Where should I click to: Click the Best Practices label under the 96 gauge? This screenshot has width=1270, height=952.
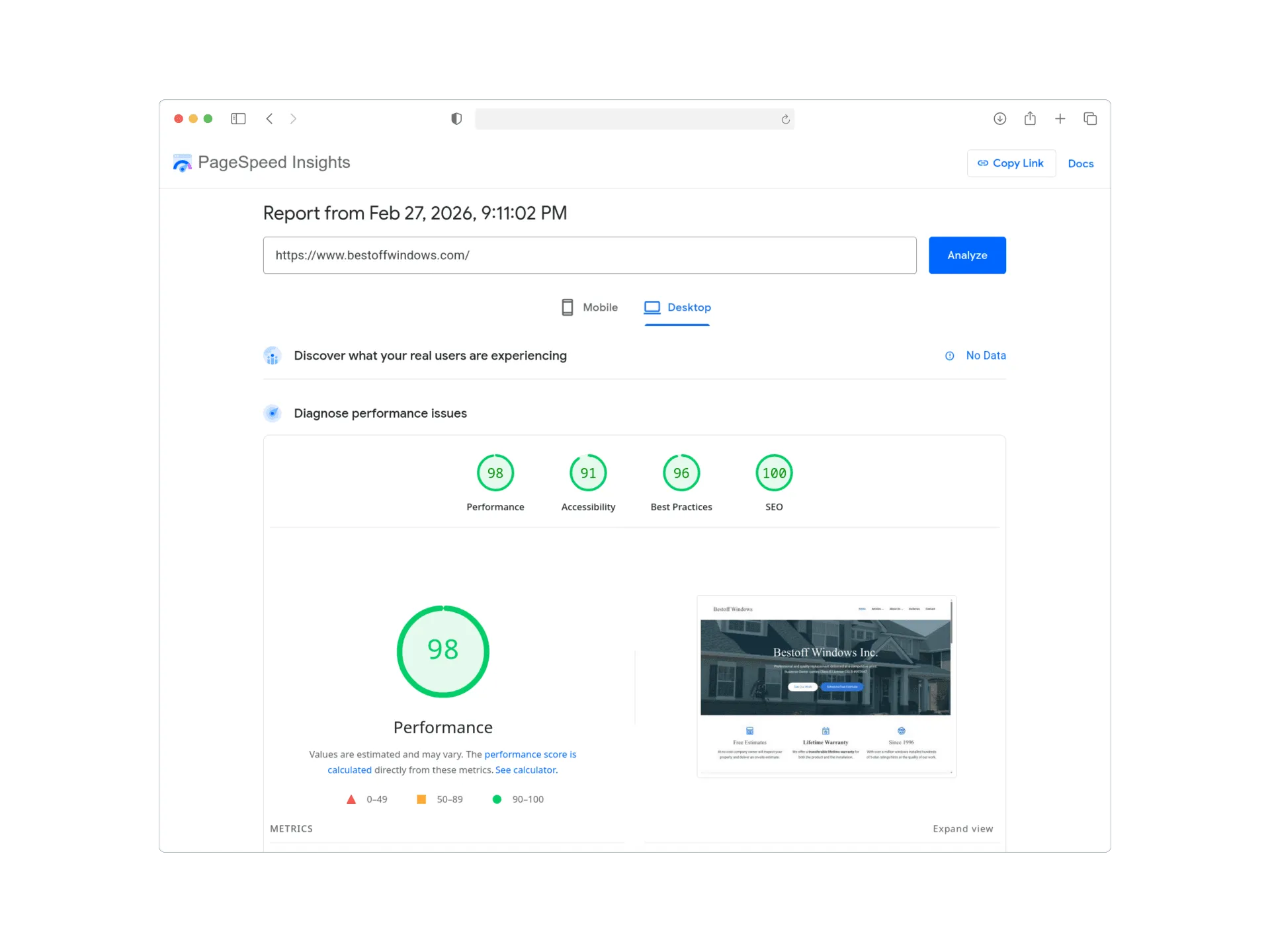(681, 507)
